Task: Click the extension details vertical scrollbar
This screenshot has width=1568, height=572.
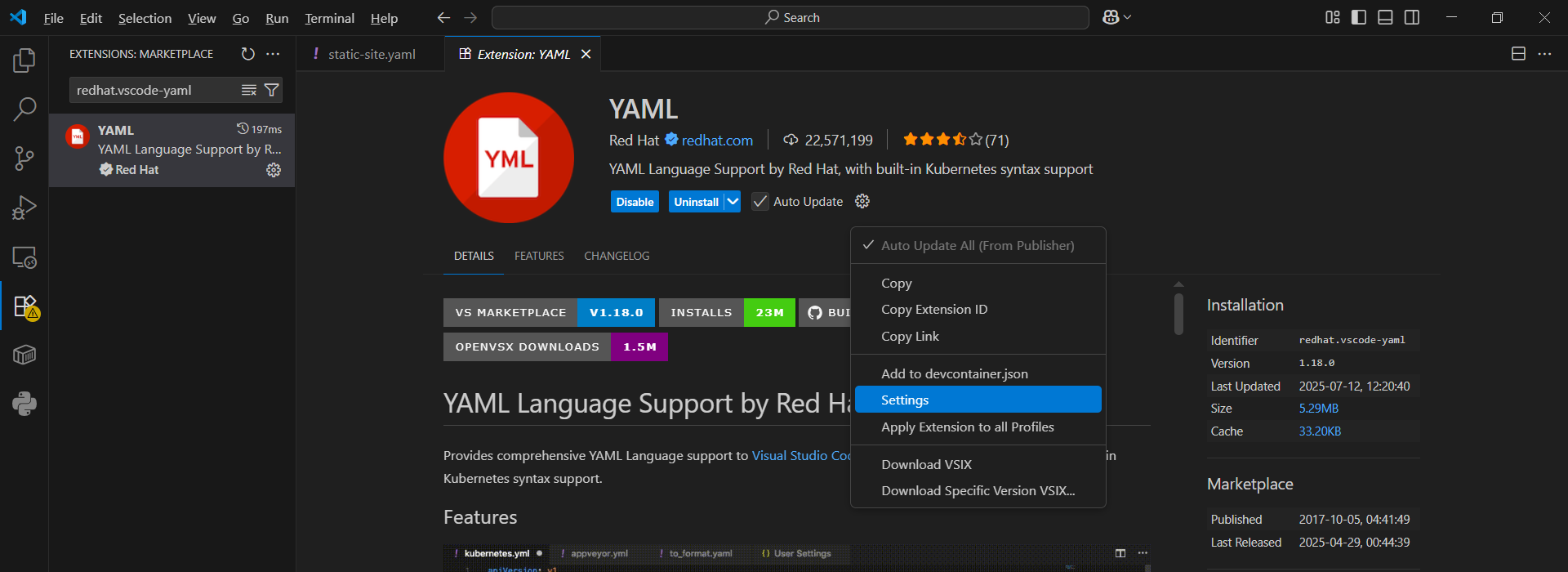Action: (x=1178, y=313)
